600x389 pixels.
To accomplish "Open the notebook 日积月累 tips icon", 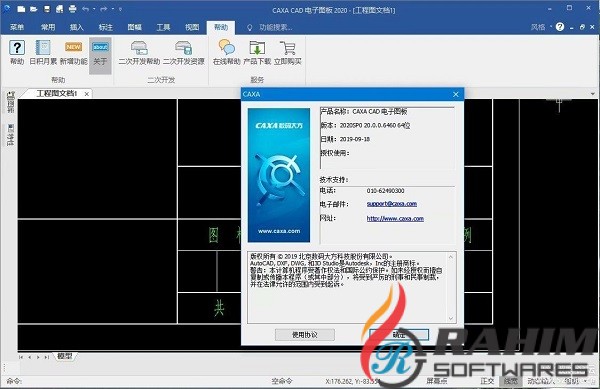I will 43,48.
